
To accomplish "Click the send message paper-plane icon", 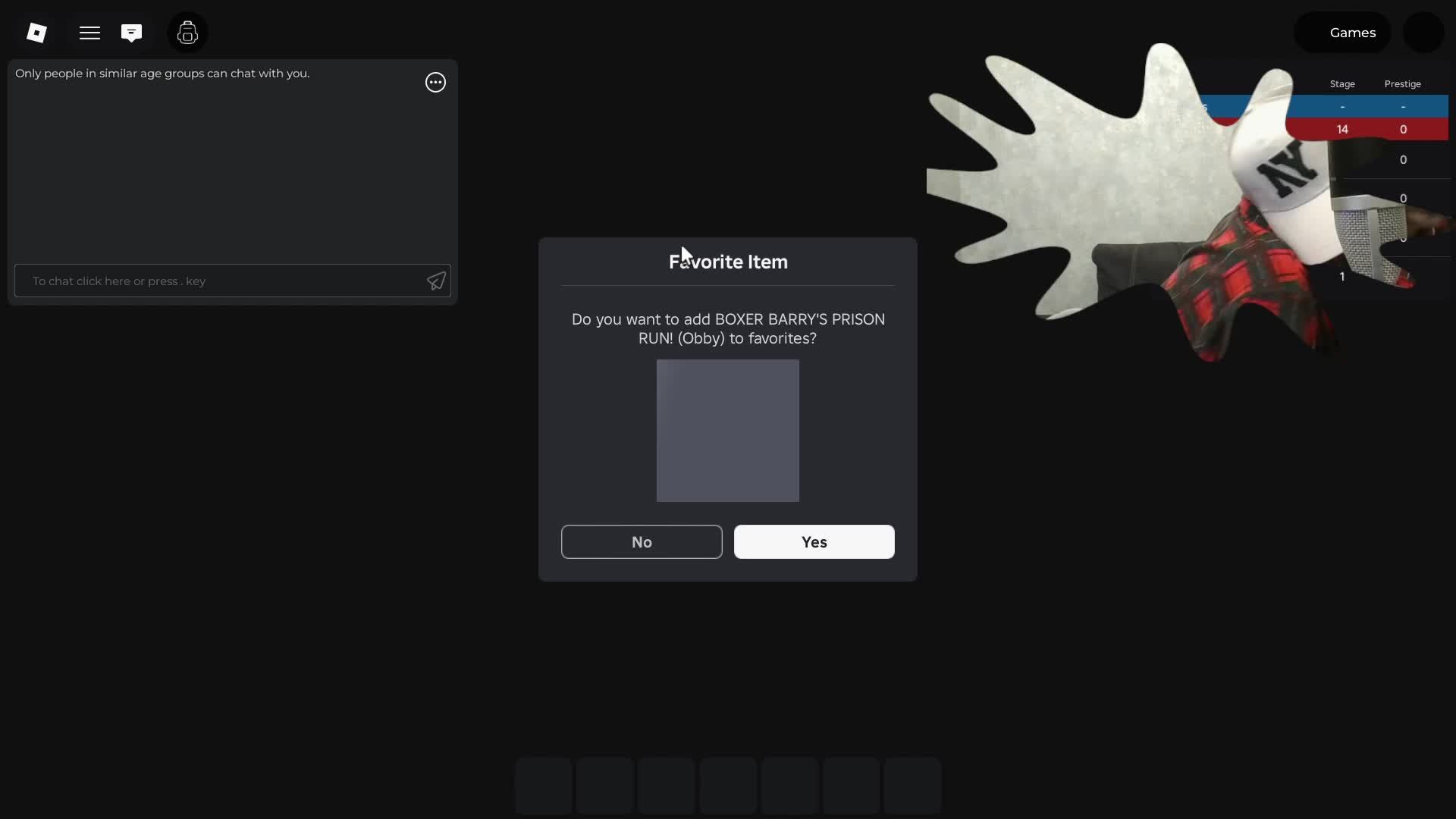I will click(436, 281).
